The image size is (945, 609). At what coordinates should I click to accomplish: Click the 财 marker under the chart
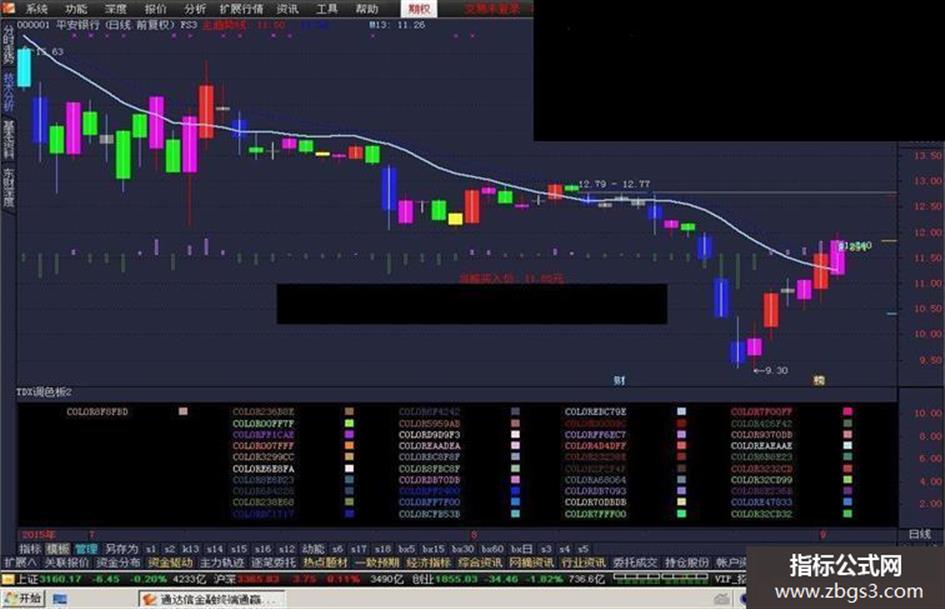pos(619,380)
